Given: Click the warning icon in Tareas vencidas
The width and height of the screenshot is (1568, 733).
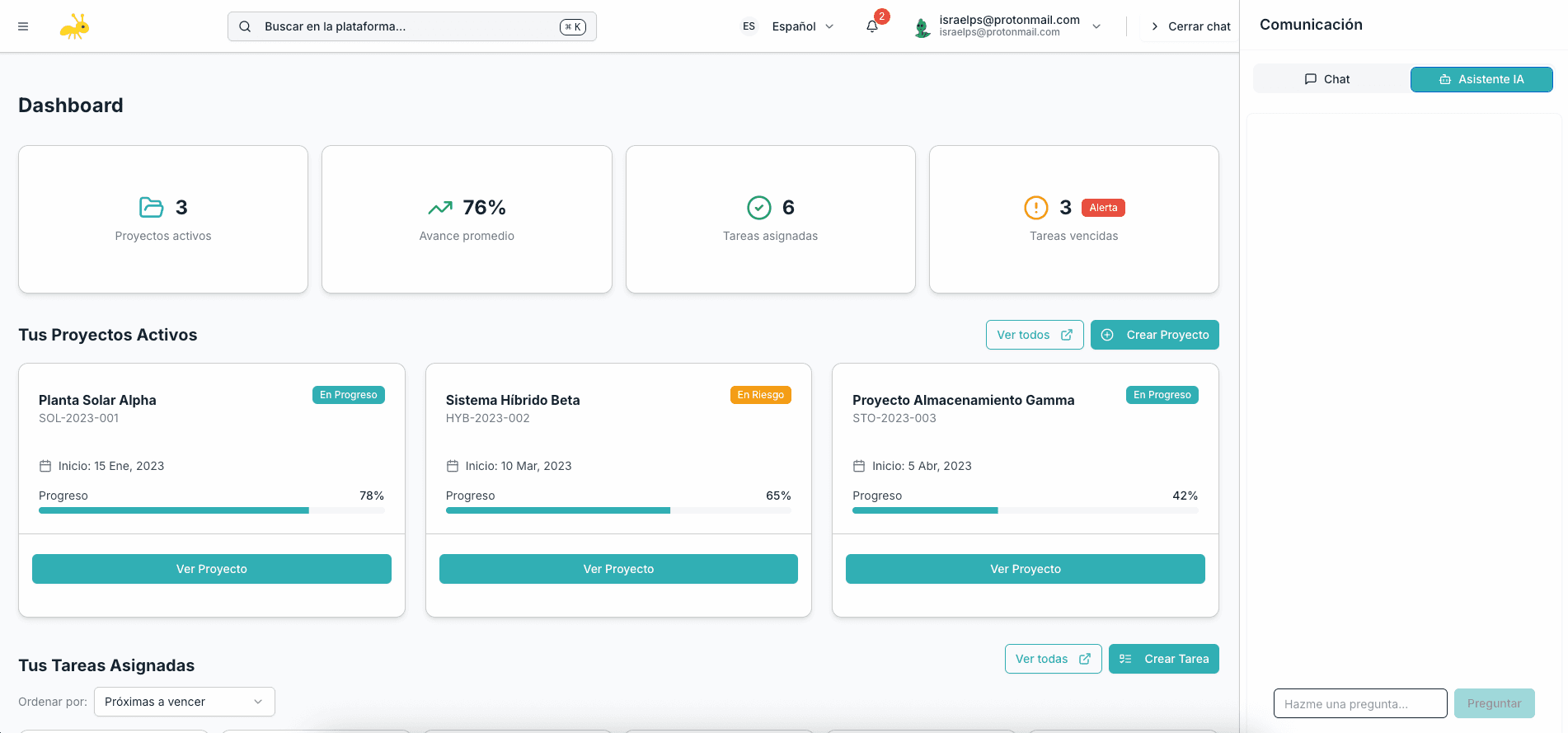Looking at the screenshot, I should 1036,207.
